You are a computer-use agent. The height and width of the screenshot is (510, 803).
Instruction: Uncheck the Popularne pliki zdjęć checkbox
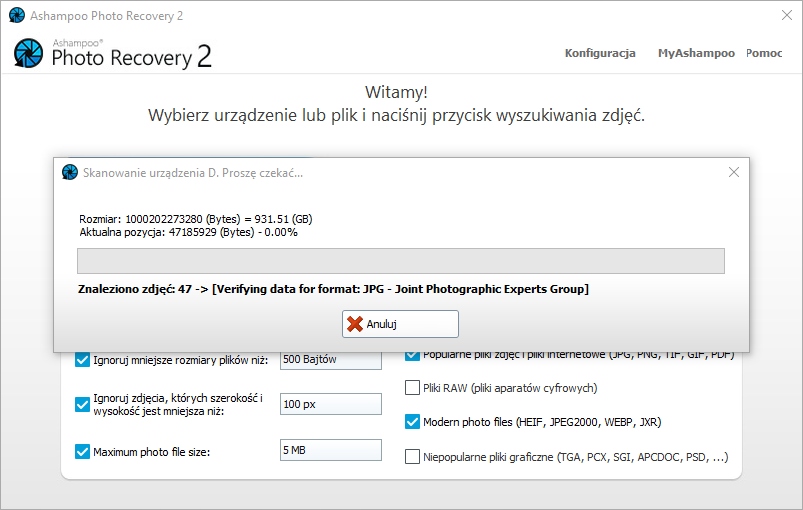[412, 355]
